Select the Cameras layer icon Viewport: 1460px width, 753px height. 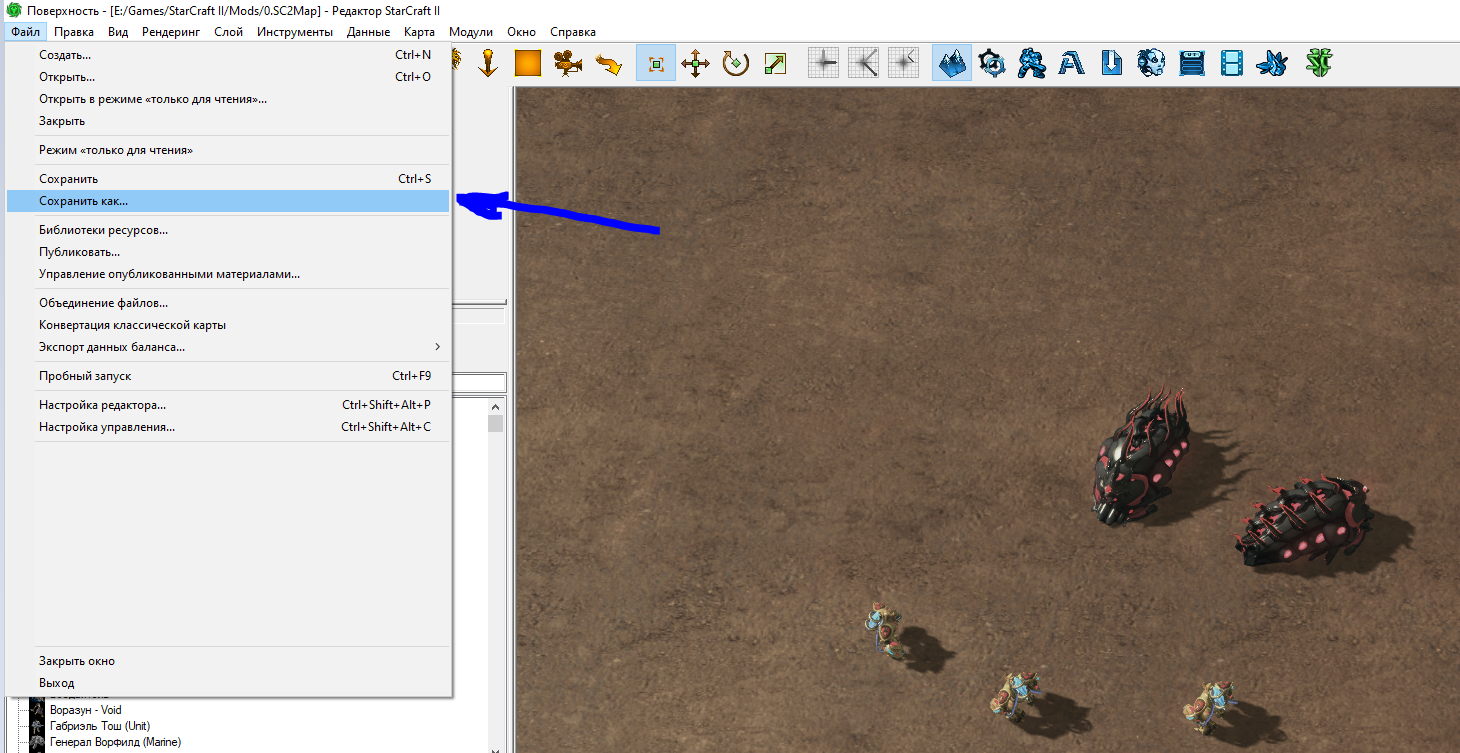pyautogui.click(x=568, y=63)
